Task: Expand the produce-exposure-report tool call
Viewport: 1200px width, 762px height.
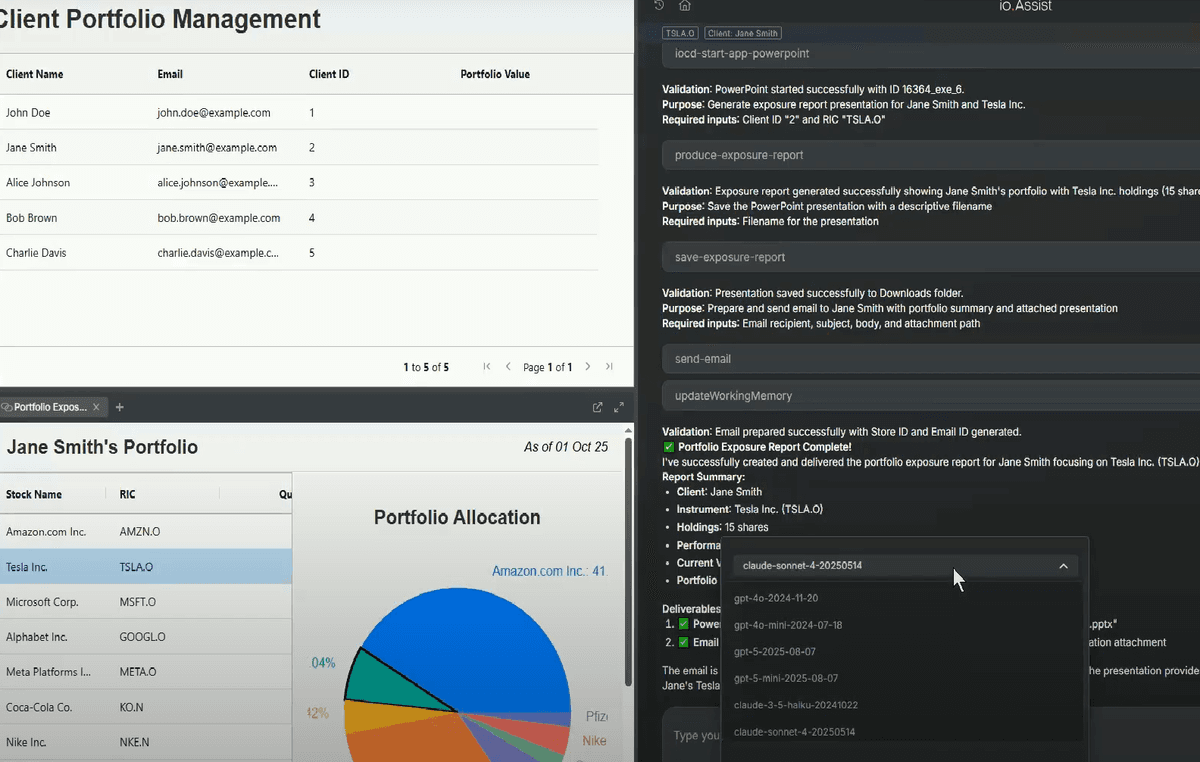Action: tap(930, 155)
